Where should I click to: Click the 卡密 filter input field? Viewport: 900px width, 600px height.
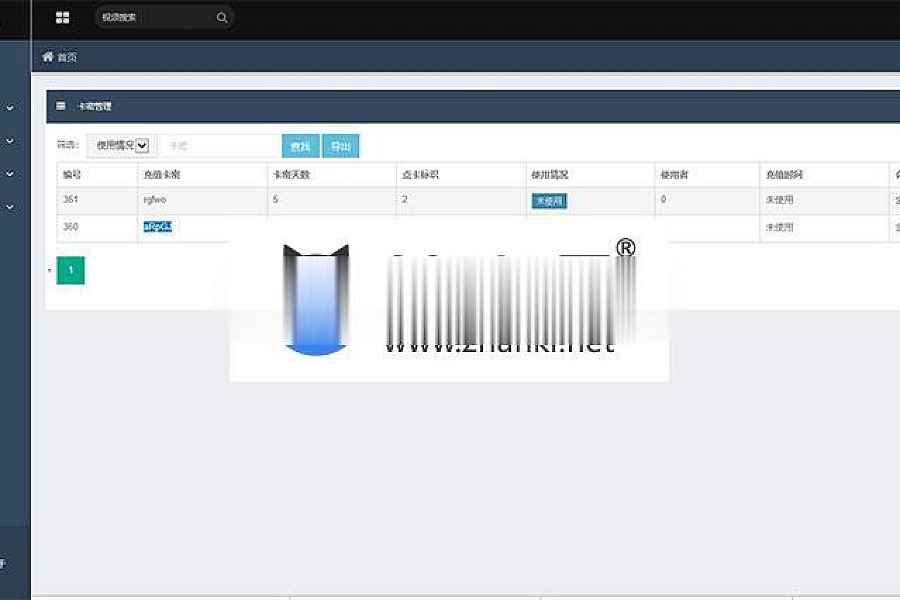point(220,146)
